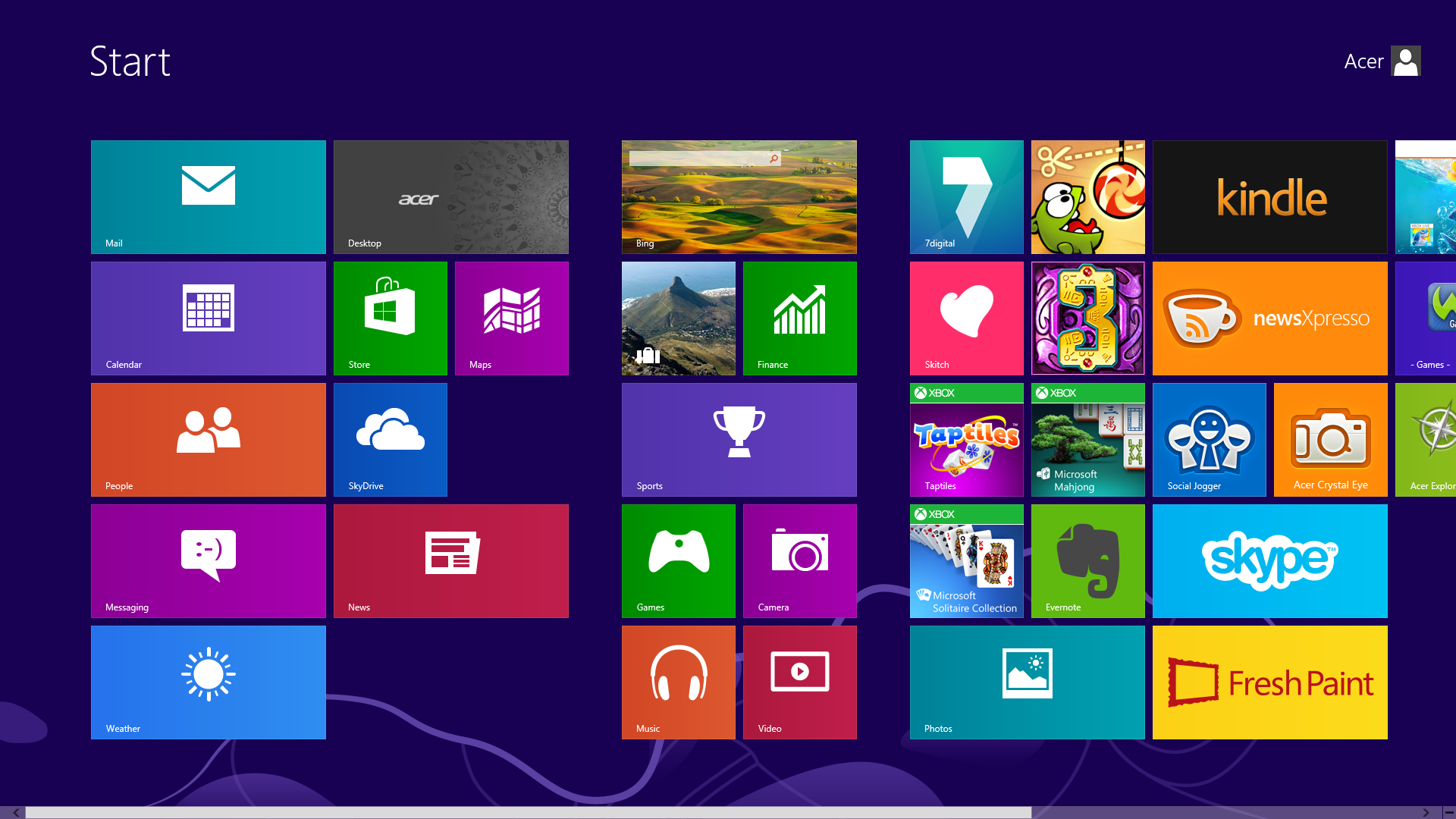This screenshot has height=819, width=1456.
Task: Open the newsXpresso tile
Action: (1270, 318)
